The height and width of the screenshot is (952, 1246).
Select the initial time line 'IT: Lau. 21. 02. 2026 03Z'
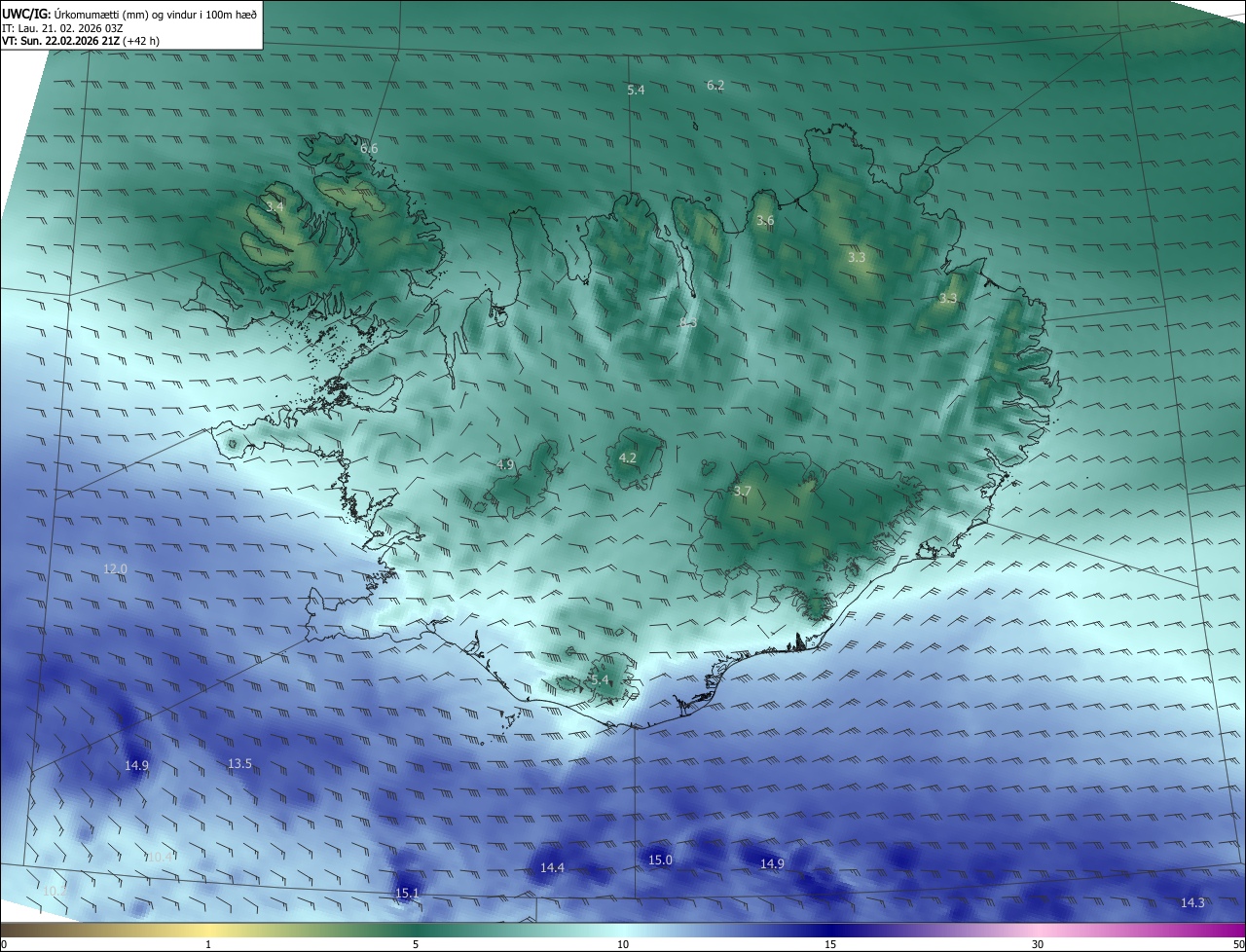coord(62,28)
